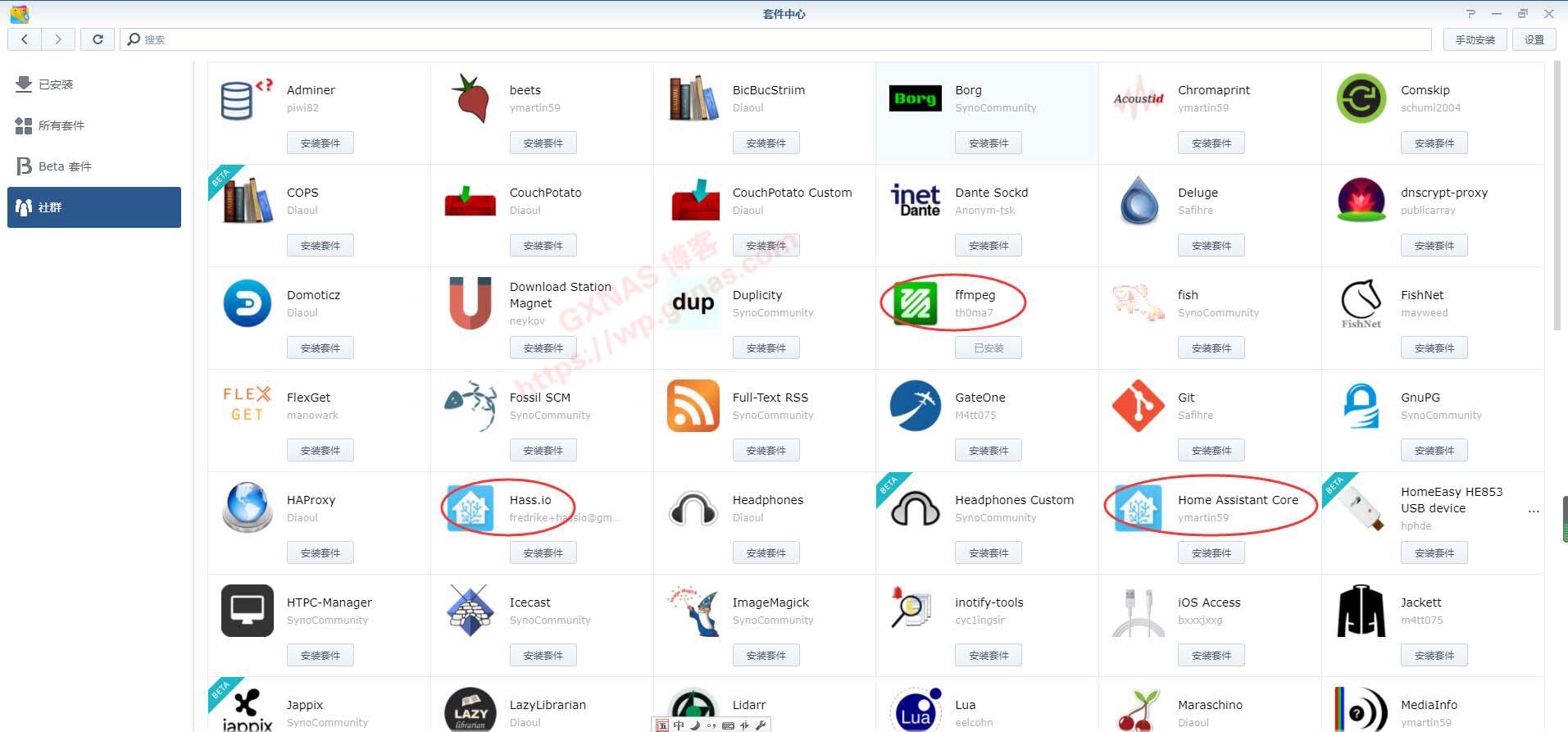The height and width of the screenshot is (732, 1568).
Task: Click the Deluge water drop icon
Action: 1138,201
